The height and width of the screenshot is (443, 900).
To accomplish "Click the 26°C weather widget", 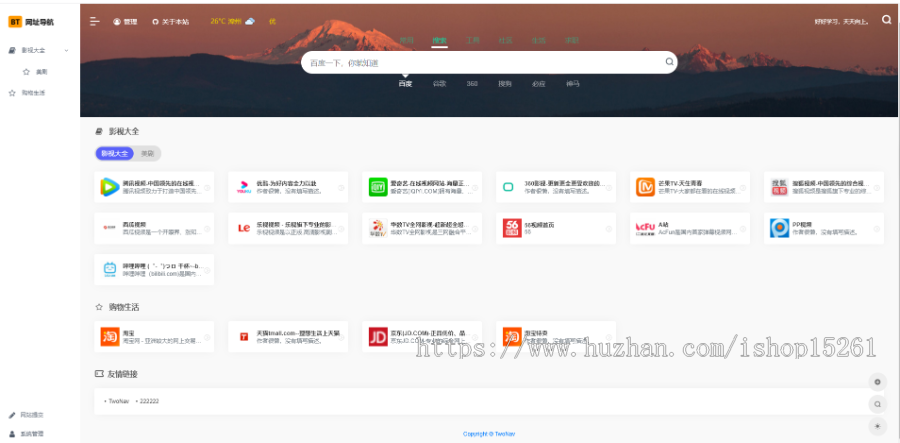I will pos(232,21).
